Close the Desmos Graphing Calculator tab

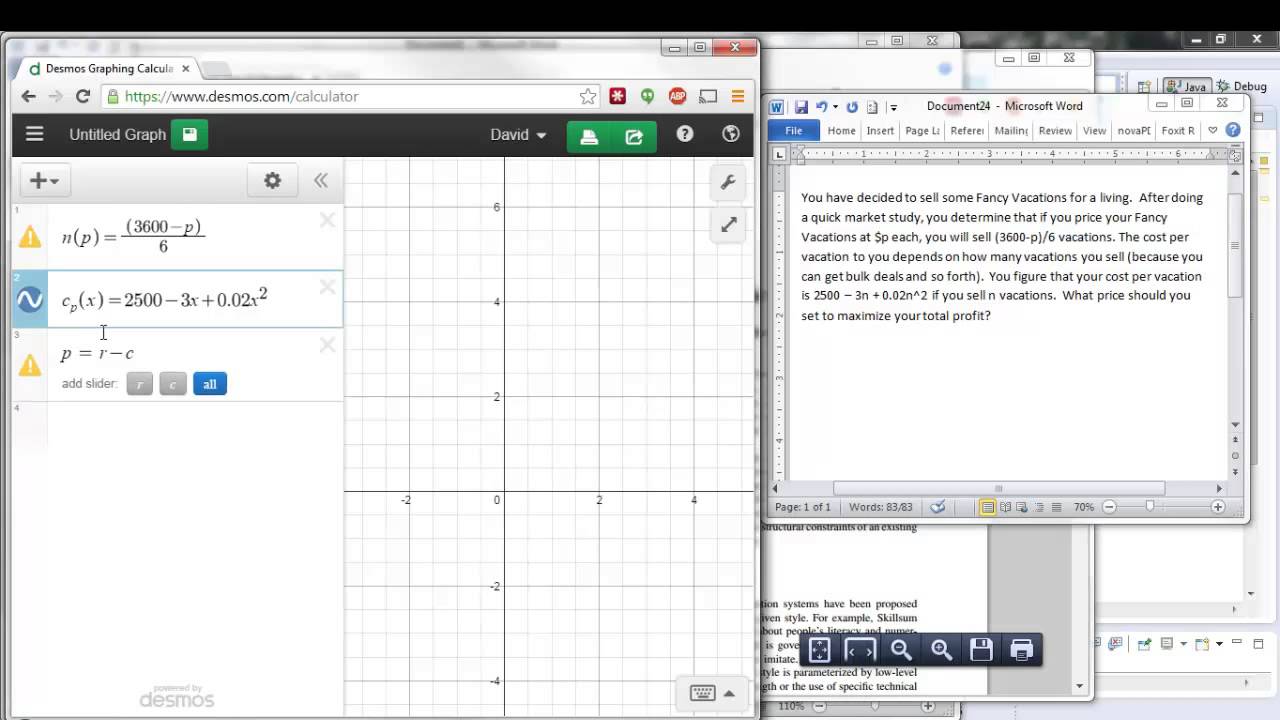click(186, 68)
